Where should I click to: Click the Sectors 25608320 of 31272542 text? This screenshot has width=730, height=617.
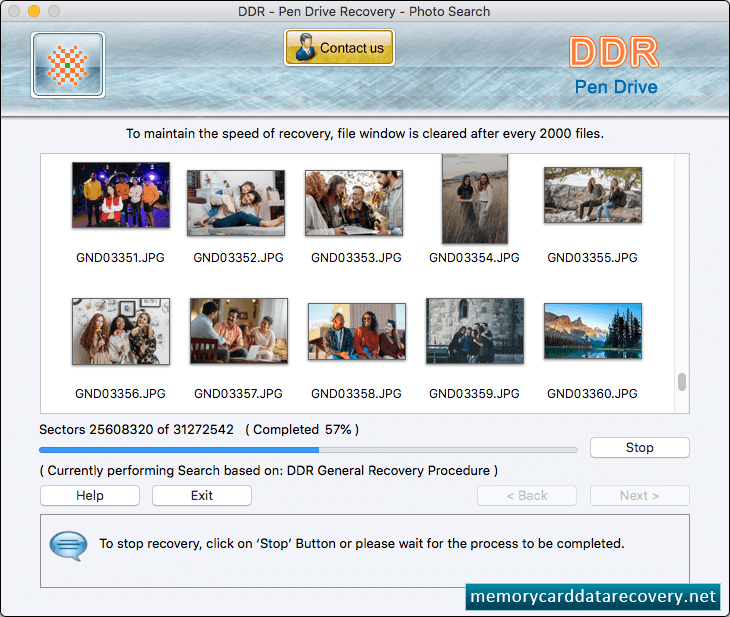tap(136, 429)
